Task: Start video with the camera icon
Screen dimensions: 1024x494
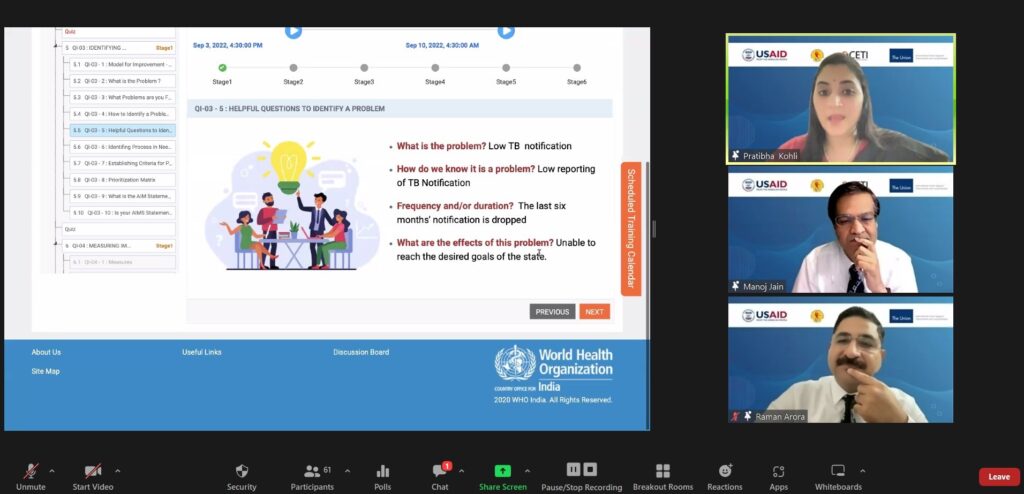Action: pos(93,470)
